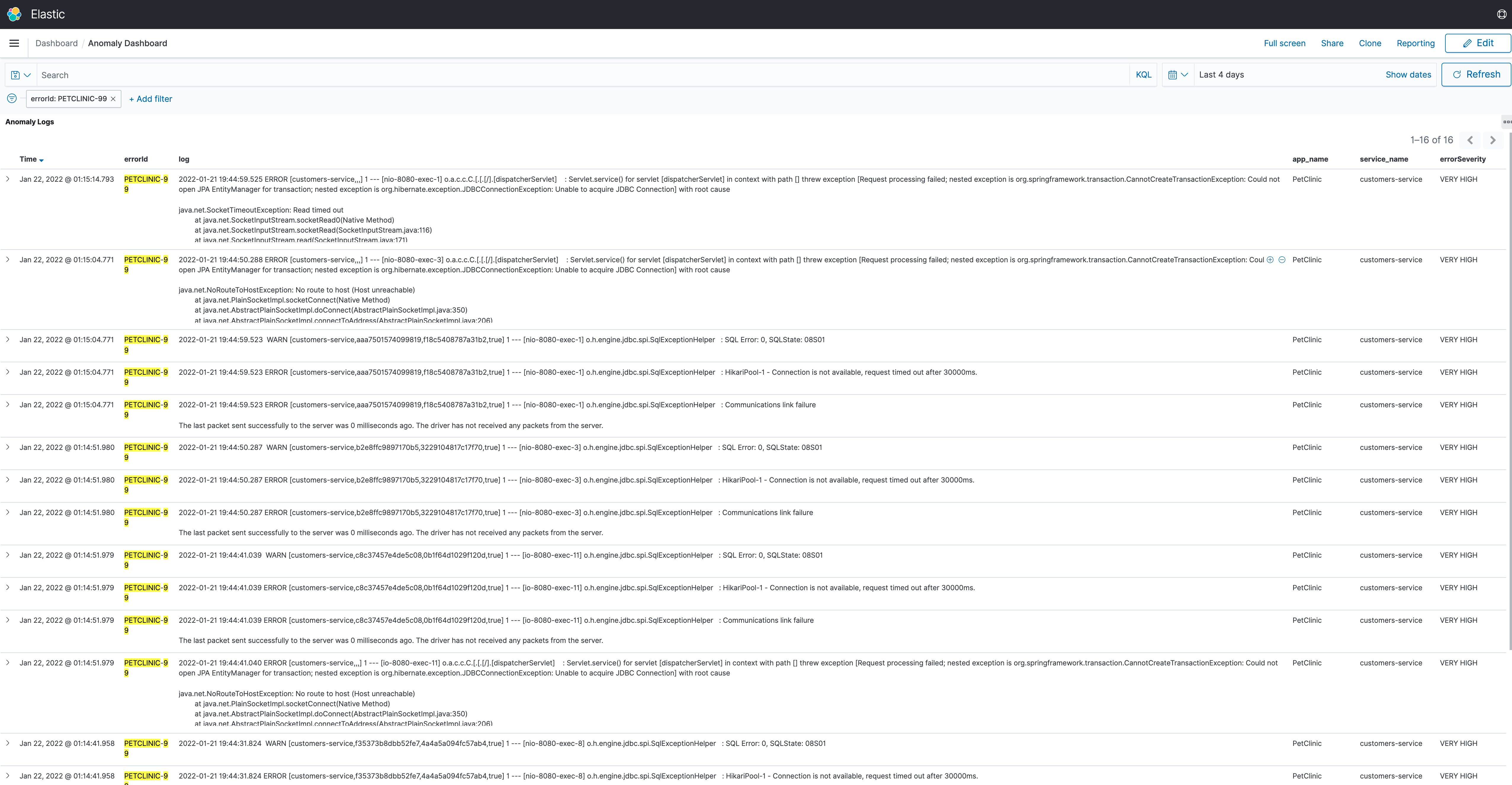
Task: Click the errorSeverity column header
Action: pos(1462,160)
